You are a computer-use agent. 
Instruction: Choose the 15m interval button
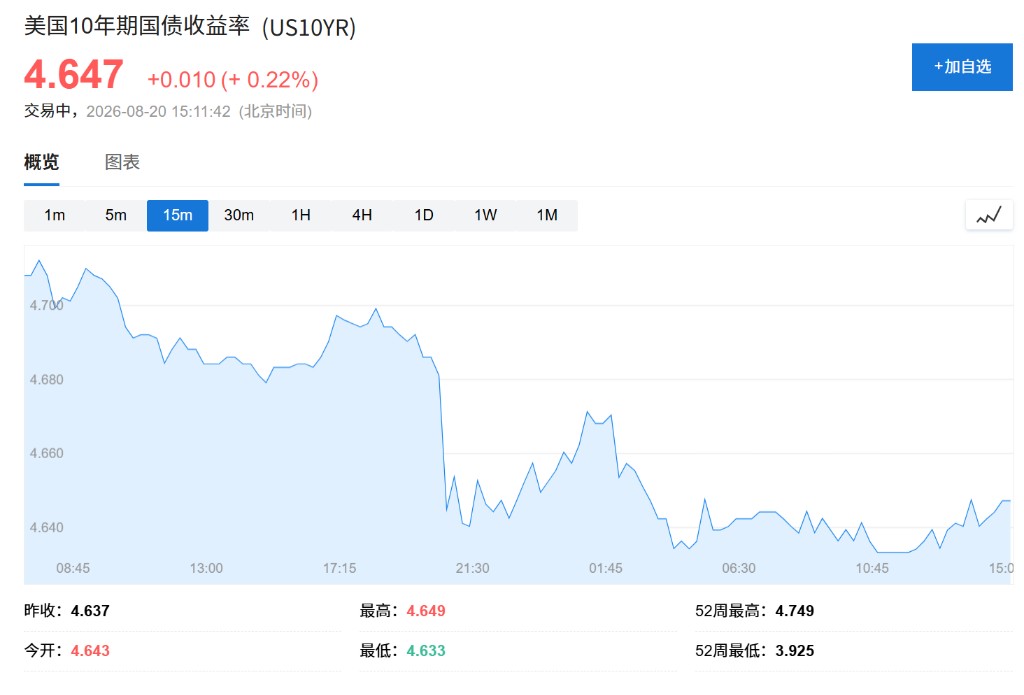178,216
